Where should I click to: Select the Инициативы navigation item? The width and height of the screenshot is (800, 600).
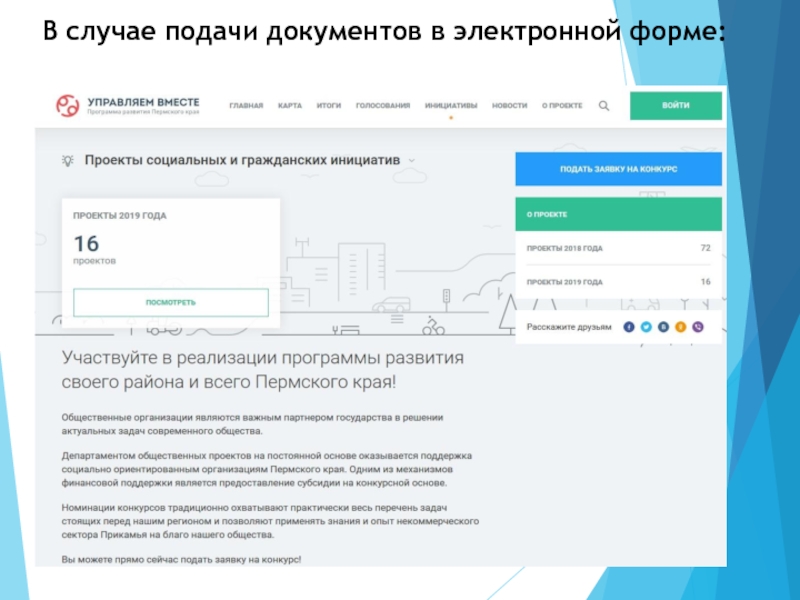pyautogui.click(x=451, y=105)
